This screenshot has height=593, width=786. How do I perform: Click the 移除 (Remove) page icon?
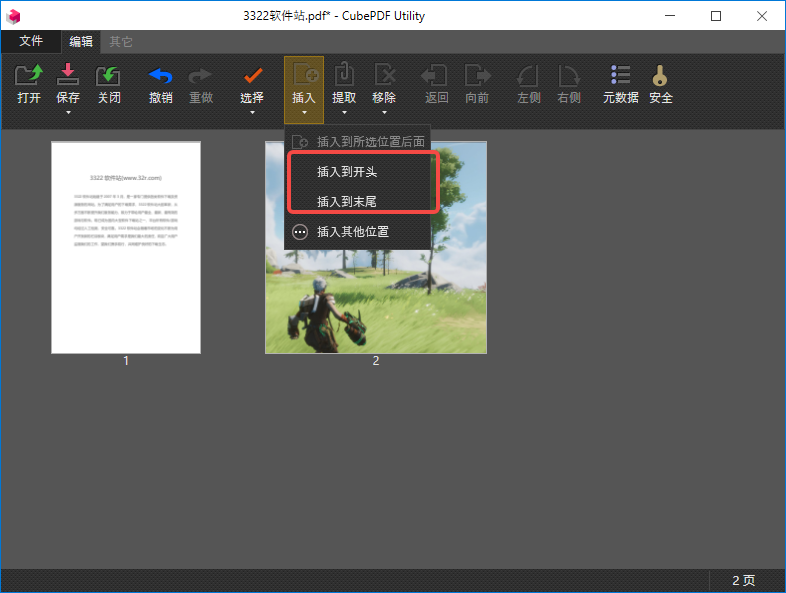point(384,75)
